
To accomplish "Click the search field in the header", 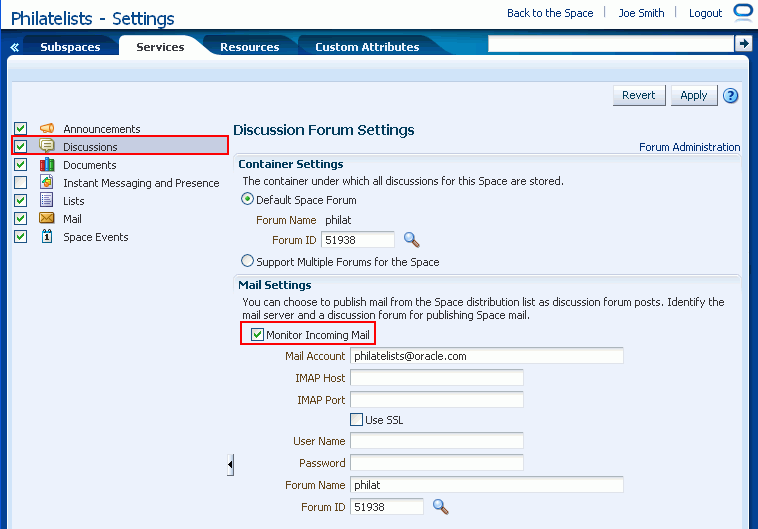I will [611, 44].
